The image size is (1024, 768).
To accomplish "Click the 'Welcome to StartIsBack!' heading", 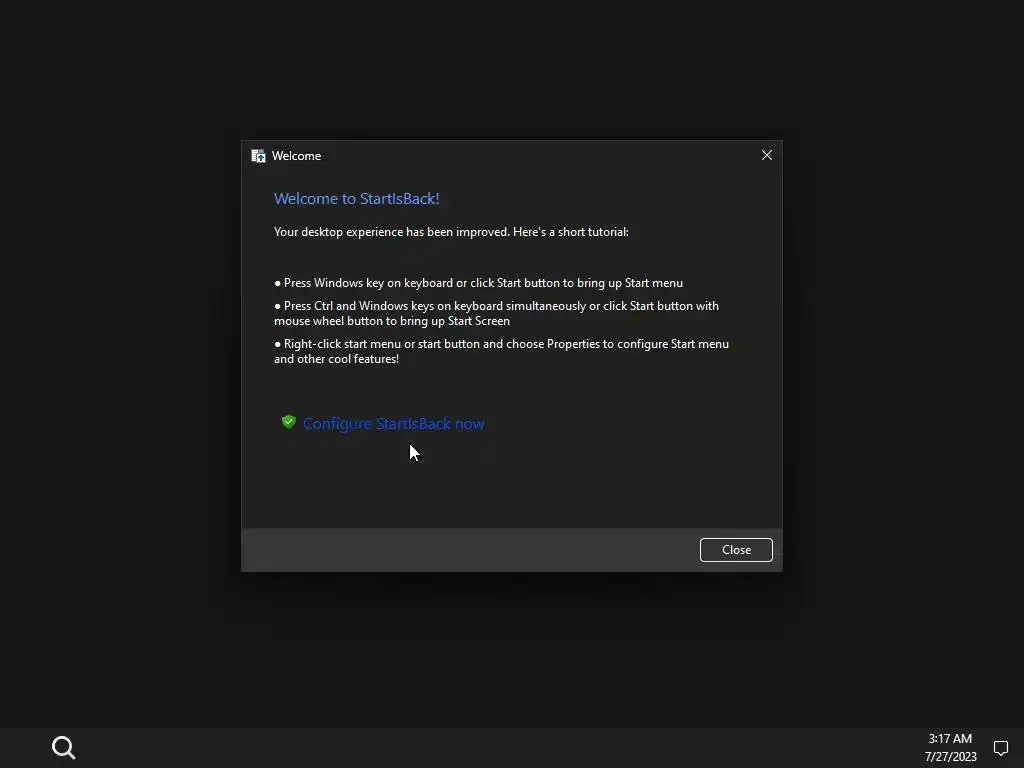I will coord(357,199).
